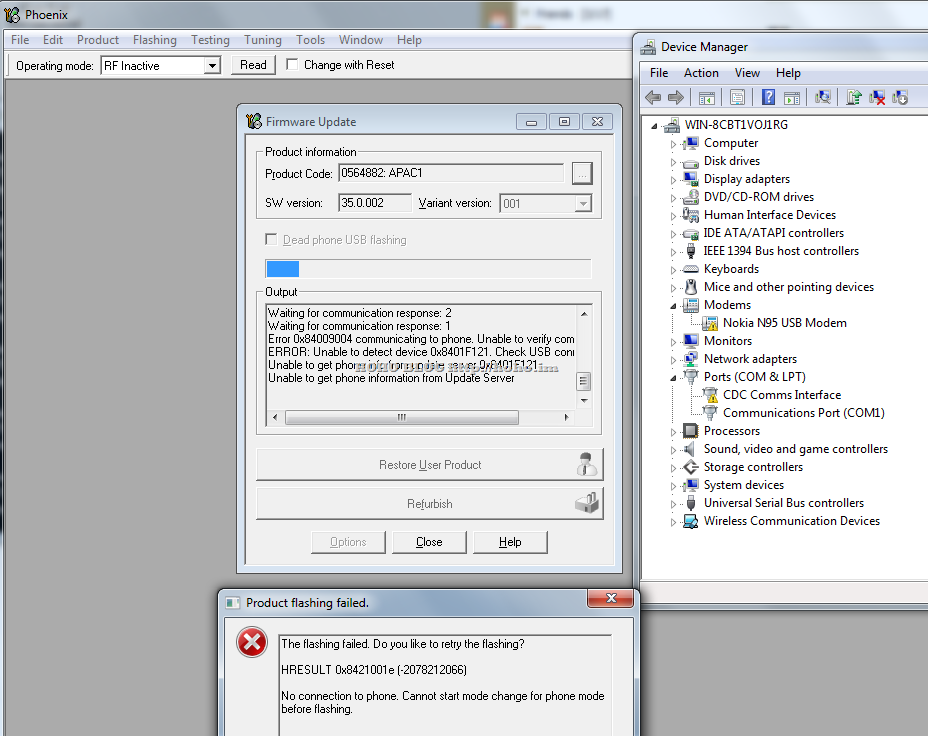Viewport: 928px width, 736px height.
Task: Expand the Disk drives node
Action: click(x=673, y=162)
